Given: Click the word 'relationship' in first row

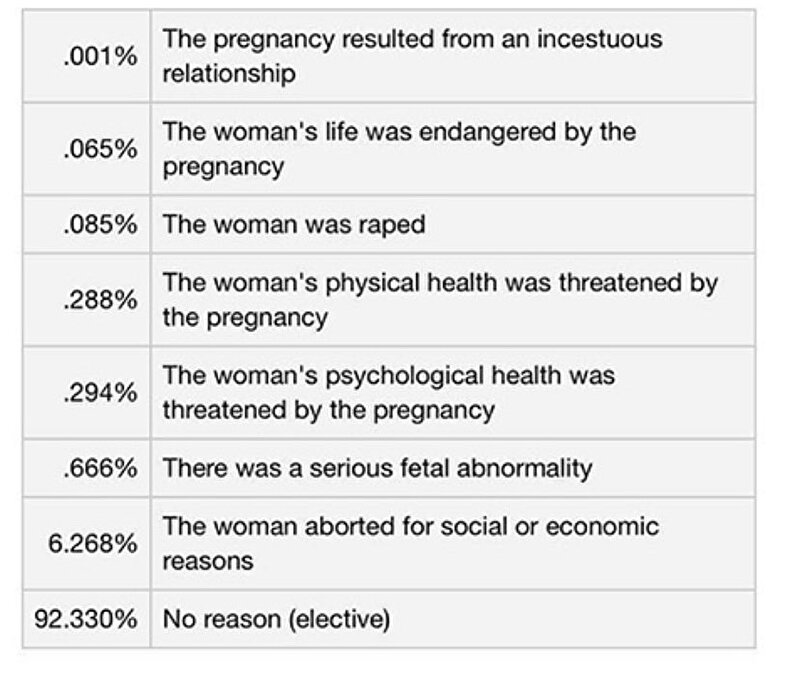Looking at the screenshot, I should (x=229, y=73).
